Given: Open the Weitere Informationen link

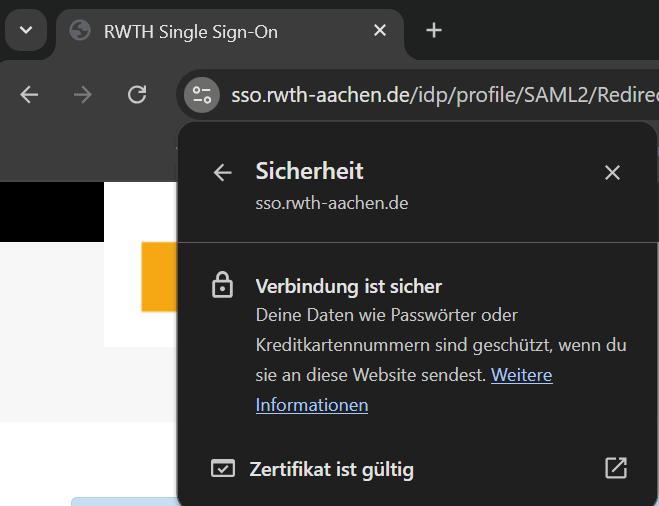Looking at the screenshot, I should click(312, 405).
